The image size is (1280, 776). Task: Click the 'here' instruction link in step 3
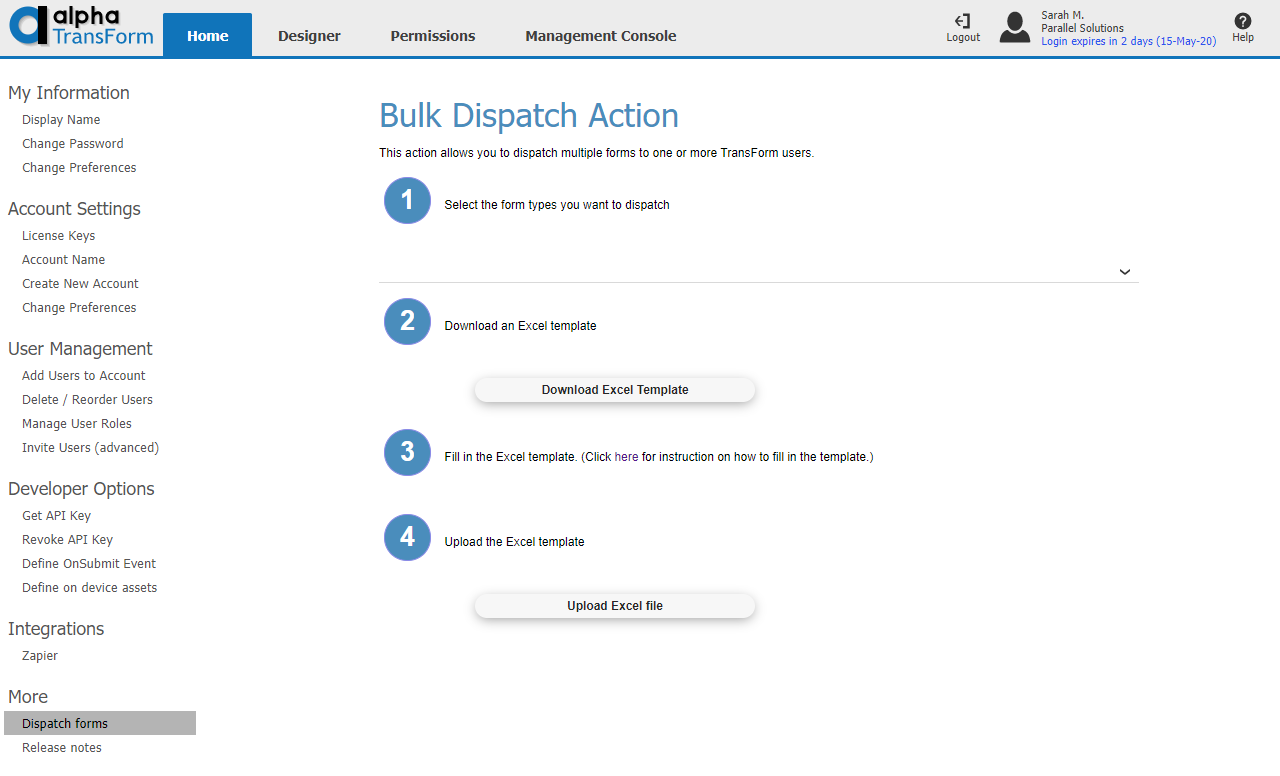tap(625, 456)
